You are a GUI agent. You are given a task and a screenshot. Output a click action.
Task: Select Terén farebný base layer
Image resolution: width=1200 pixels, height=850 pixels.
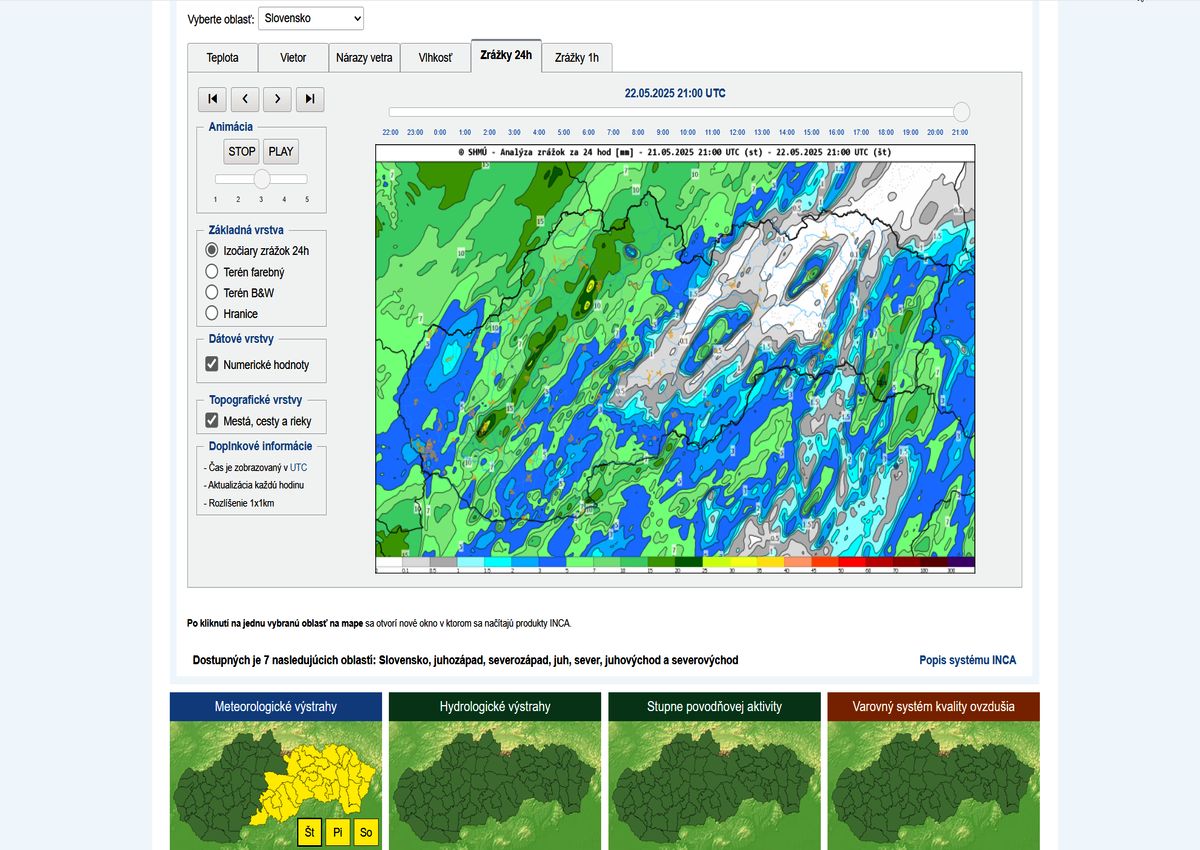212,272
